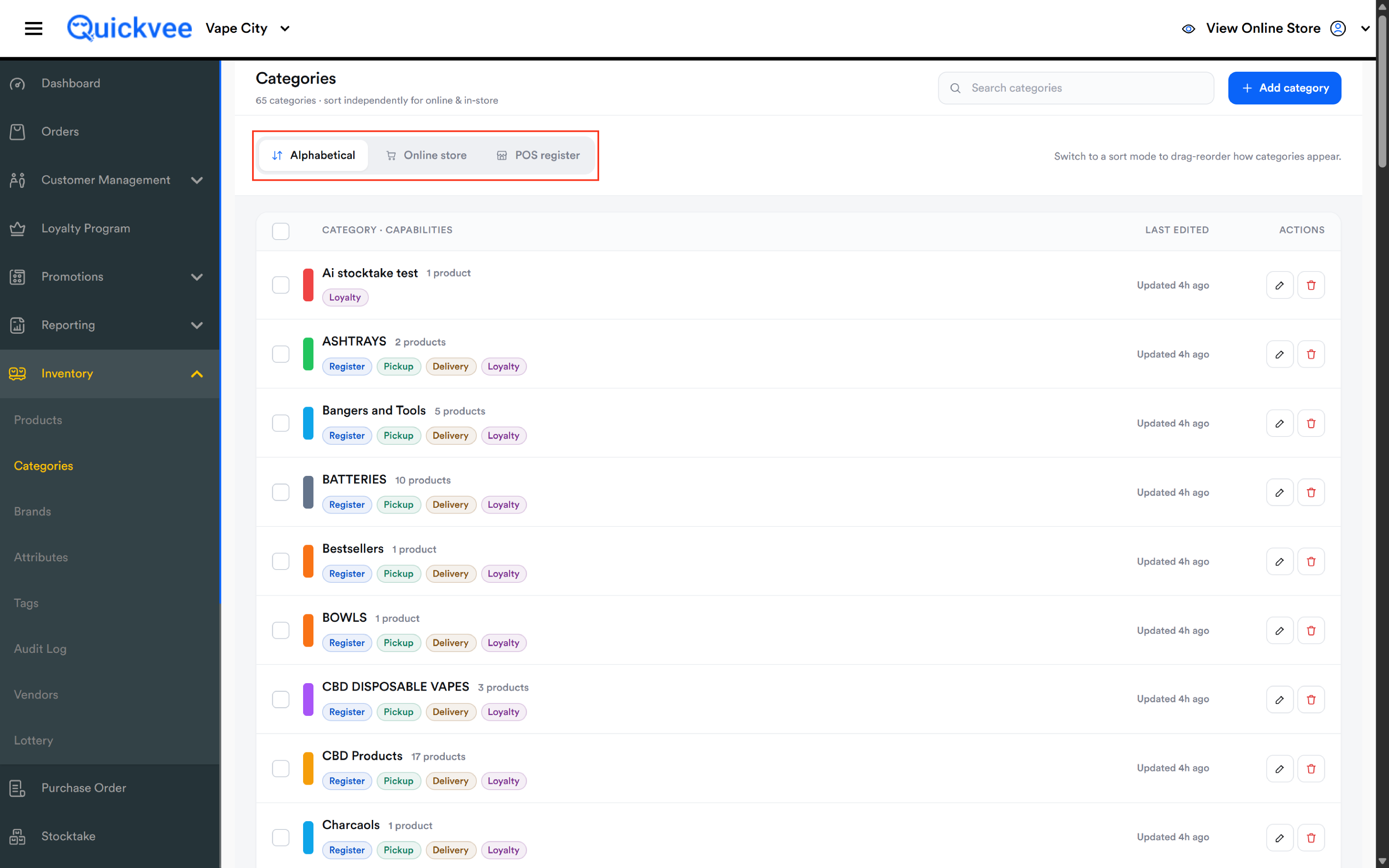
Task: Switch to the Online store sort tab
Action: click(426, 155)
